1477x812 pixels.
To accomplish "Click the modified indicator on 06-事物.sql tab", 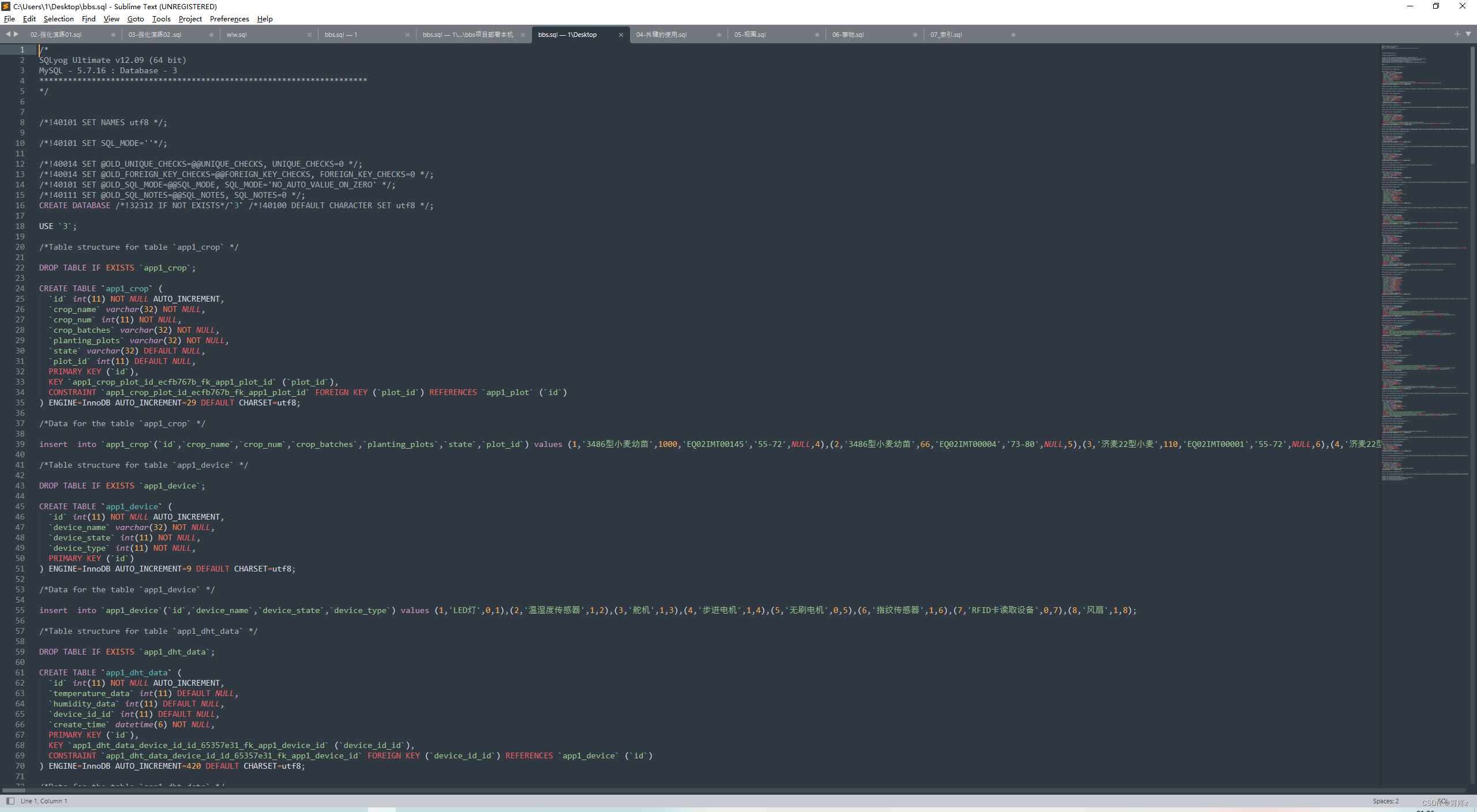I will [x=915, y=35].
